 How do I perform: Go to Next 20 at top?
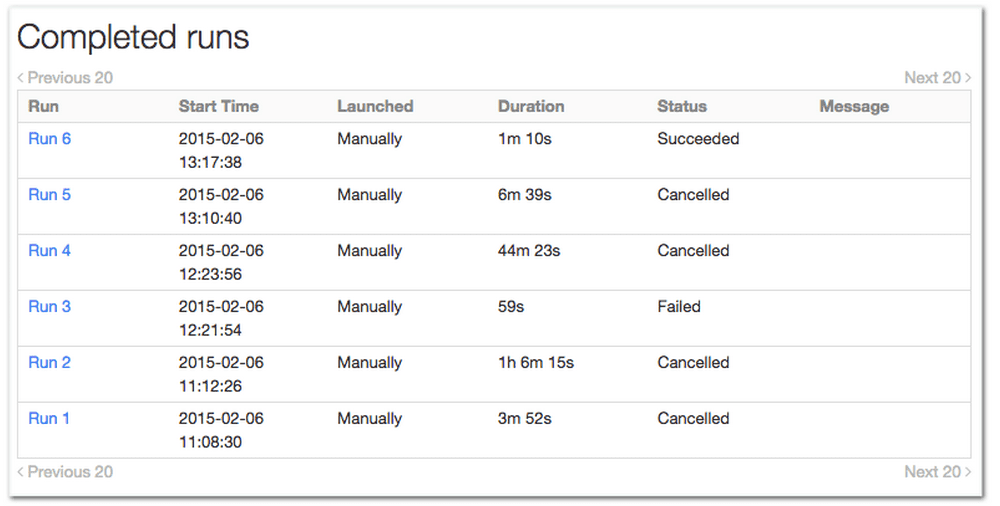(x=937, y=78)
